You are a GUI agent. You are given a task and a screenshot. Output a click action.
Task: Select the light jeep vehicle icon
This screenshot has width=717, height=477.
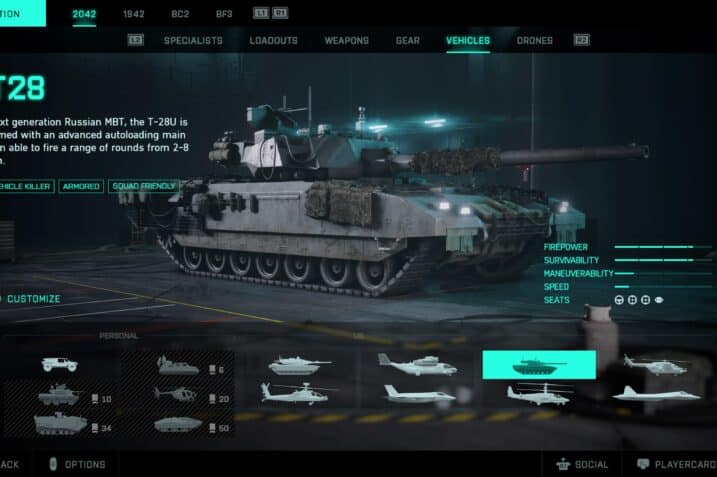coord(59,364)
